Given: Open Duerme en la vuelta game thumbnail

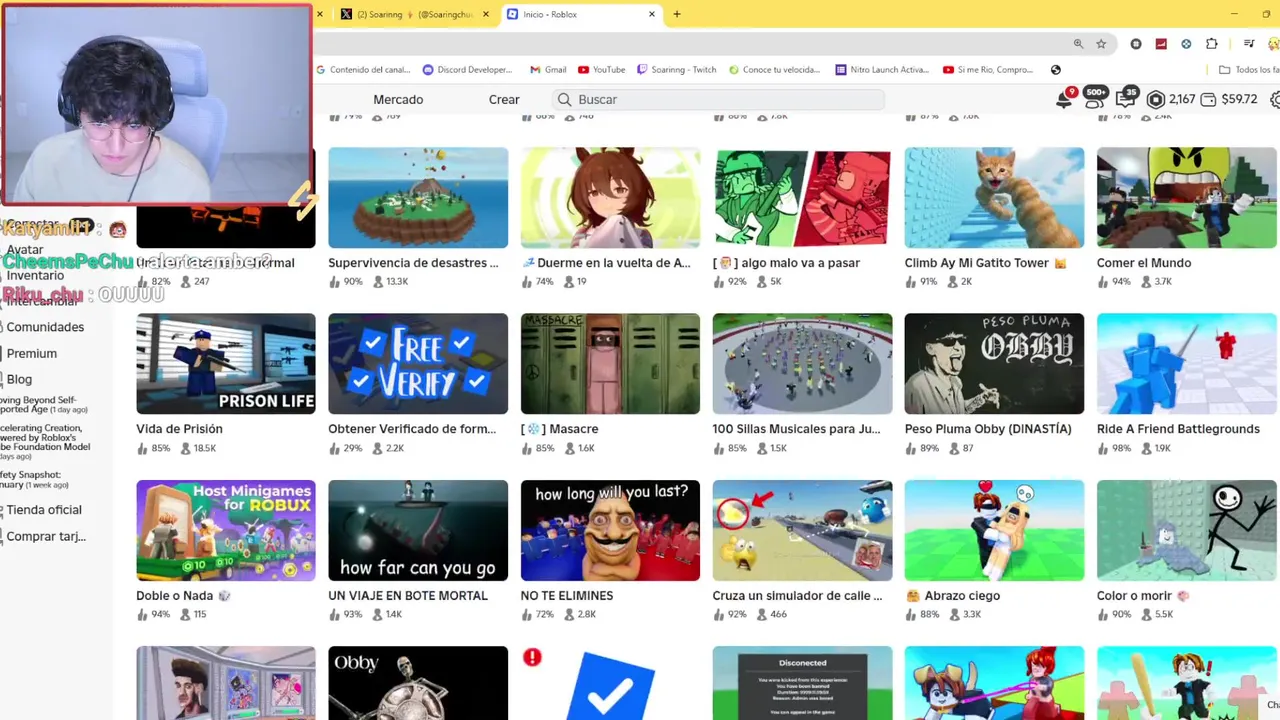Looking at the screenshot, I should tap(610, 198).
